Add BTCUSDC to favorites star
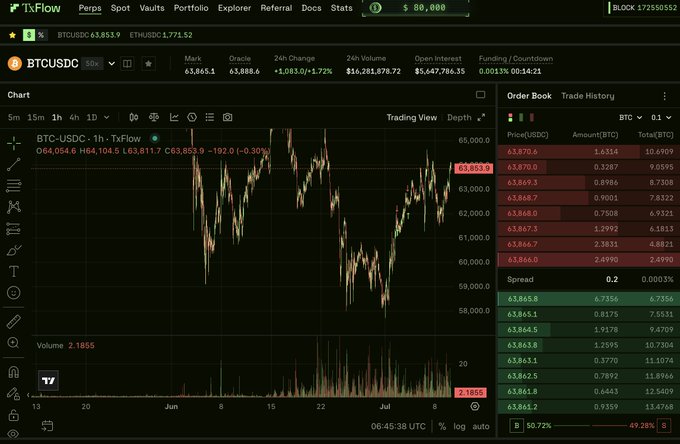Viewport: 680px width, 444px height. pos(148,64)
